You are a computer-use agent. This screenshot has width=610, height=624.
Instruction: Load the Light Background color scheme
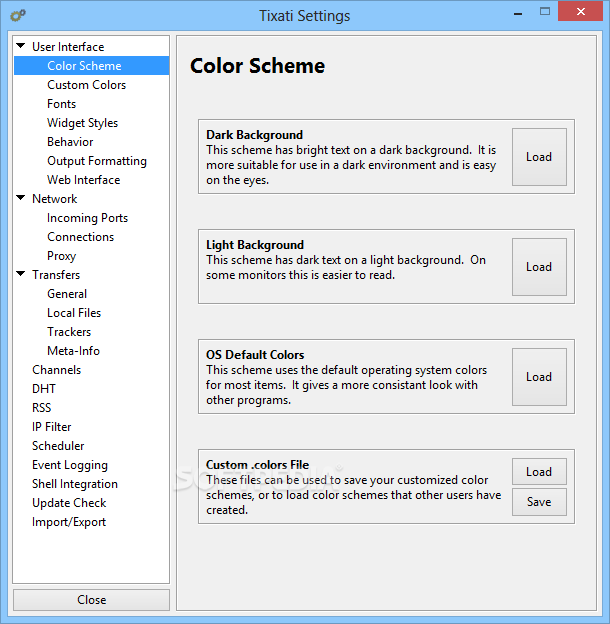point(539,267)
